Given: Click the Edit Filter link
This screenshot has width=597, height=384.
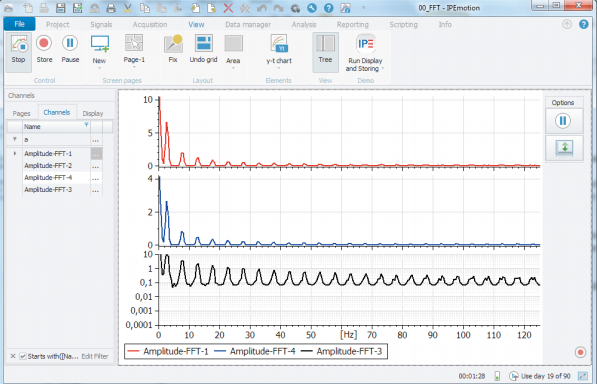Looking at the screenshot, I should point(95,356).
